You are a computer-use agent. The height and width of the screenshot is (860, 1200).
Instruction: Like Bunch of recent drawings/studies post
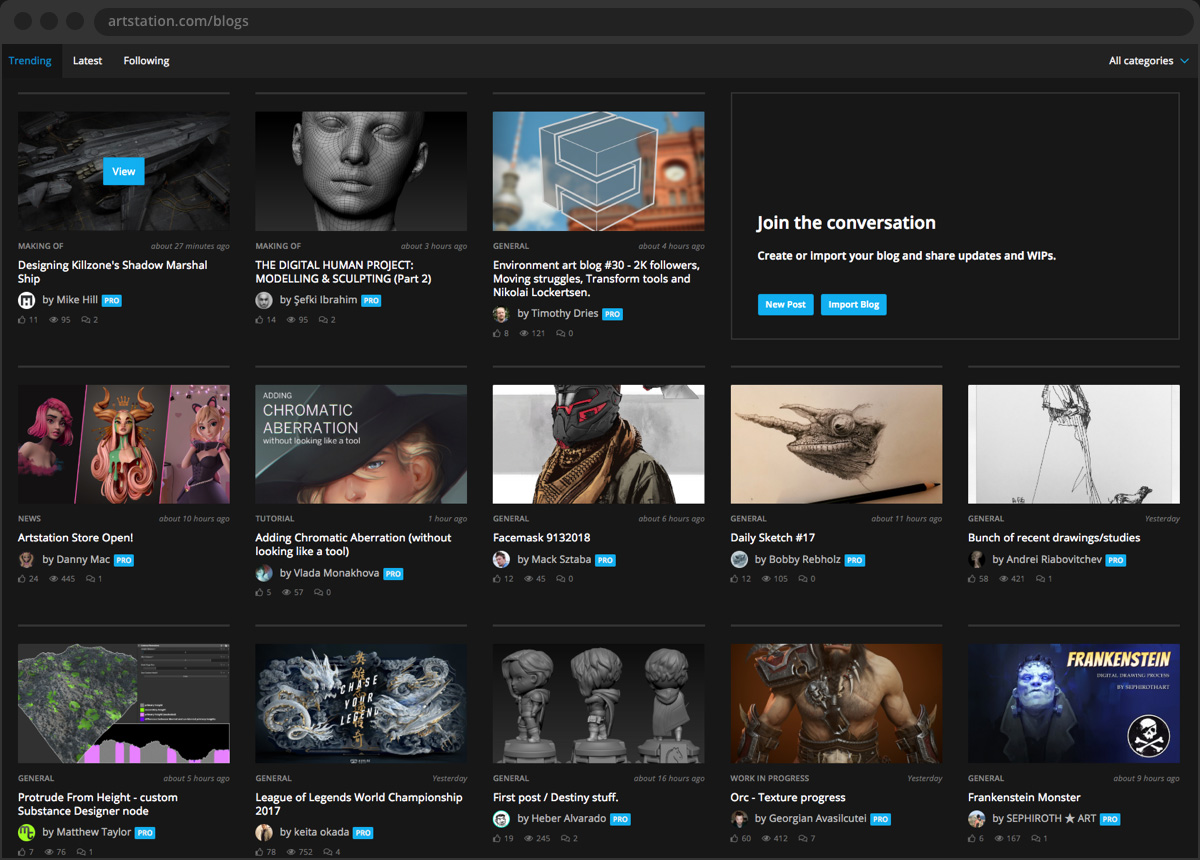tap(973, 579)
